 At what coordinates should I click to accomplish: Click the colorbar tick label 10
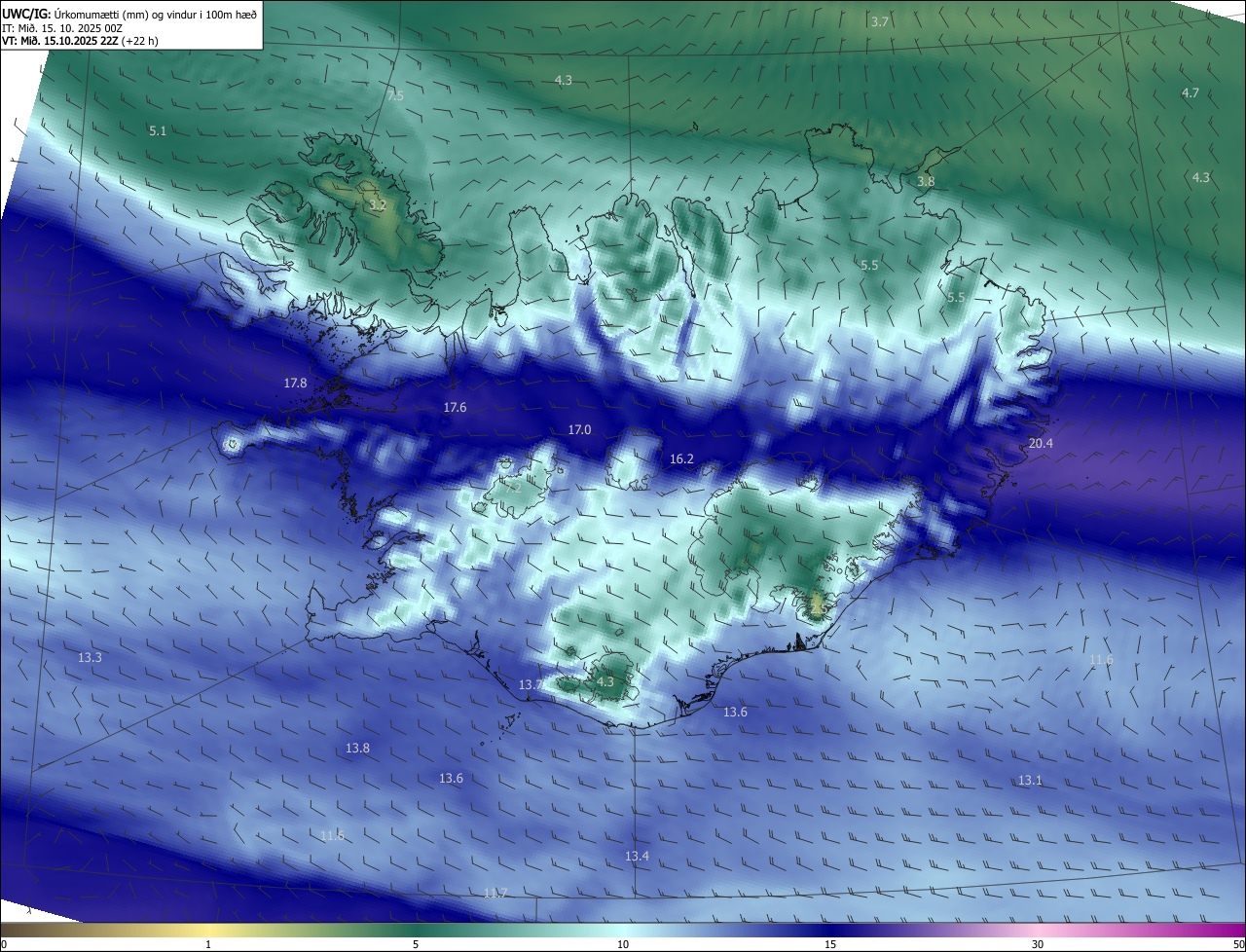(623, 944)
